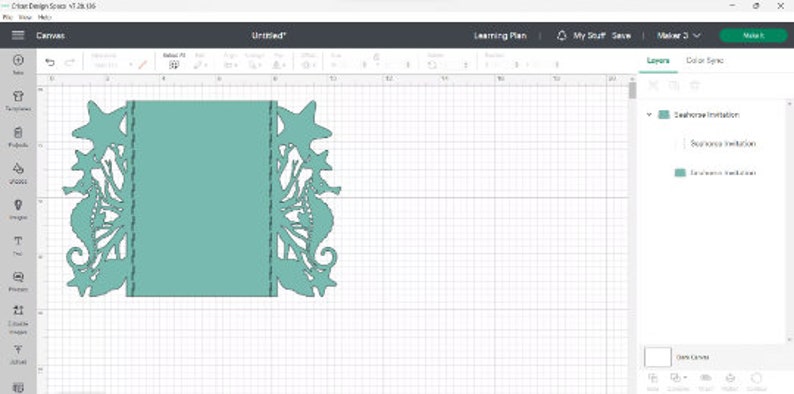The width and height of the screenshot is (794, 394).
Task: Click the Delete trash icon in Layers panel
Action: click(695, 85)
